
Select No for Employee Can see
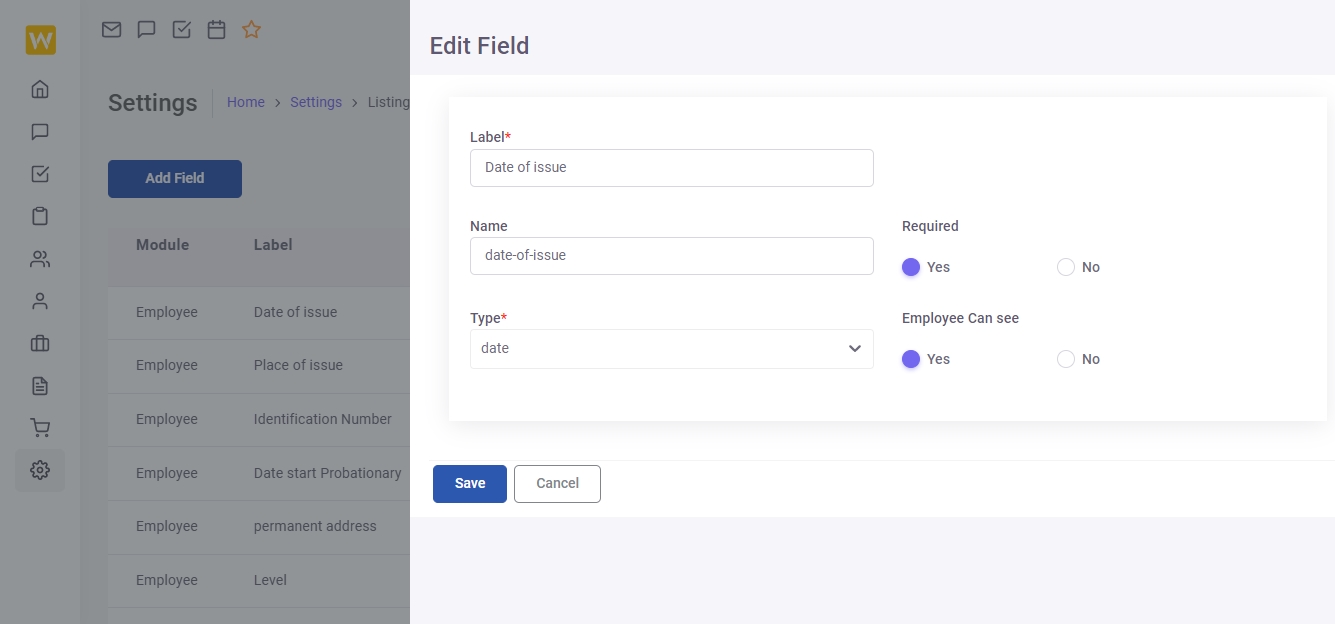(1066, 359)
